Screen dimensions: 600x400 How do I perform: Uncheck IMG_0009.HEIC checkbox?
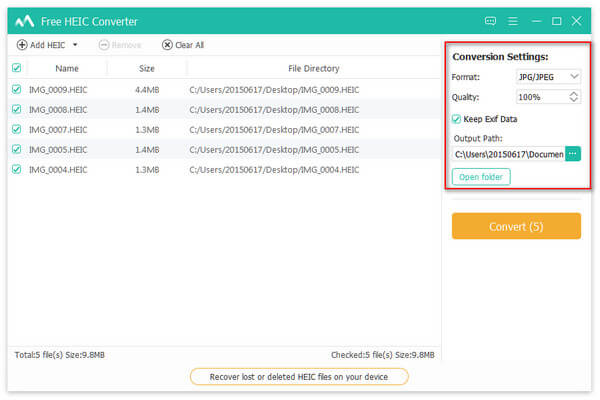click(16, 90)
